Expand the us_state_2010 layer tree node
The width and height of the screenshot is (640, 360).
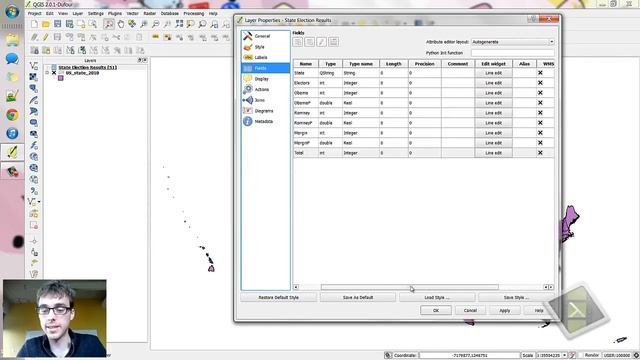(47, 73)
